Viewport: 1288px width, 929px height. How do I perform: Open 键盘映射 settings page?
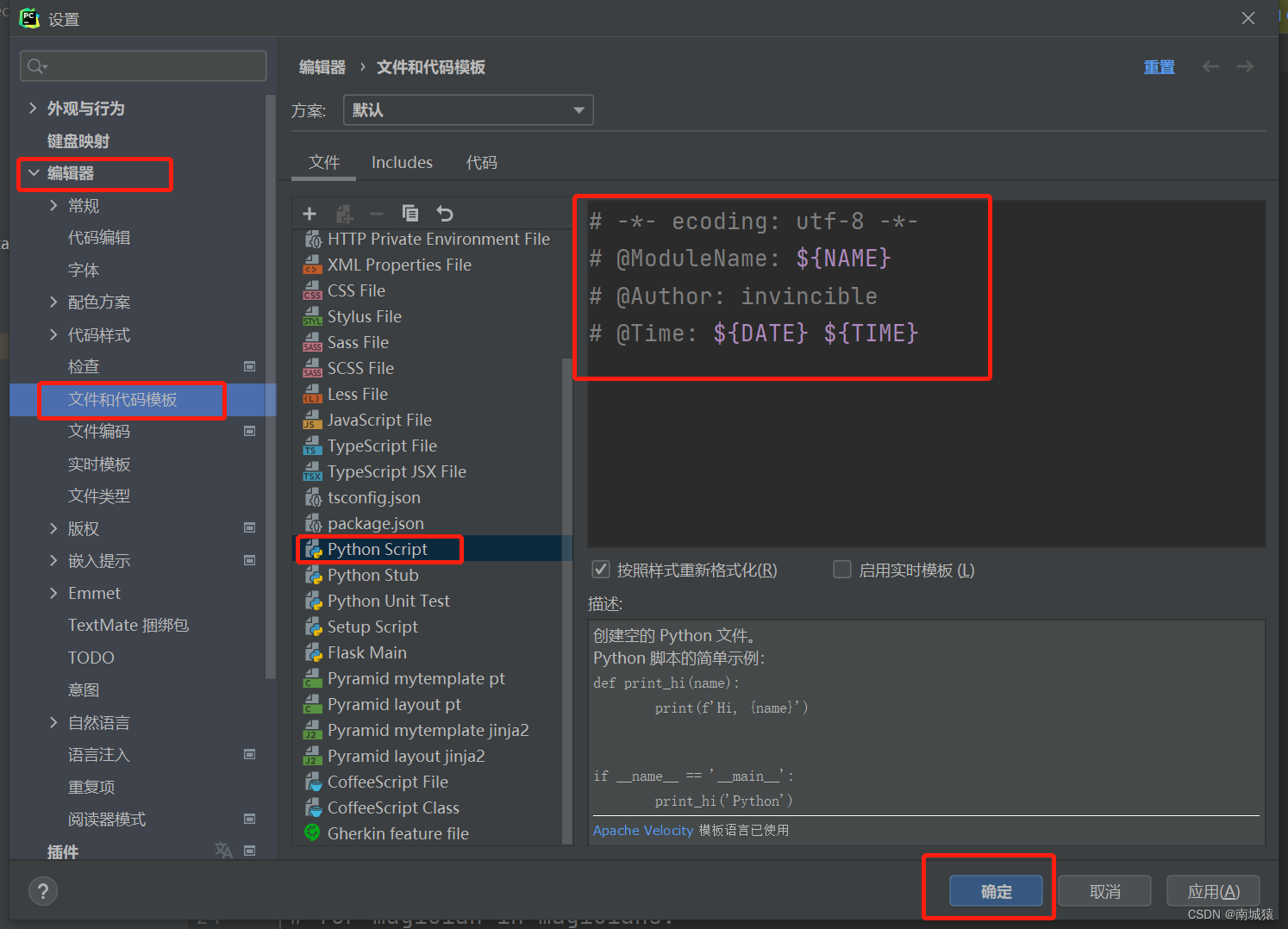[x=78, y=140]
